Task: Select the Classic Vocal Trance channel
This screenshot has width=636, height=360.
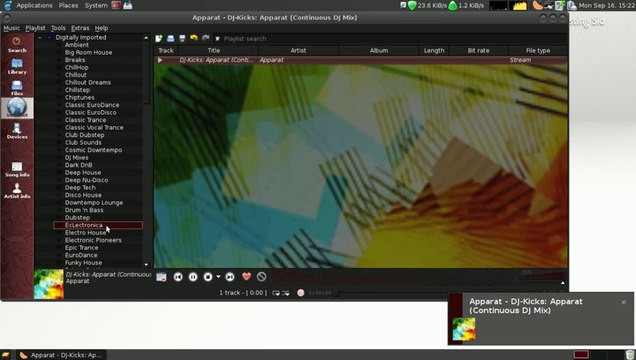Action: click(94, 127)
